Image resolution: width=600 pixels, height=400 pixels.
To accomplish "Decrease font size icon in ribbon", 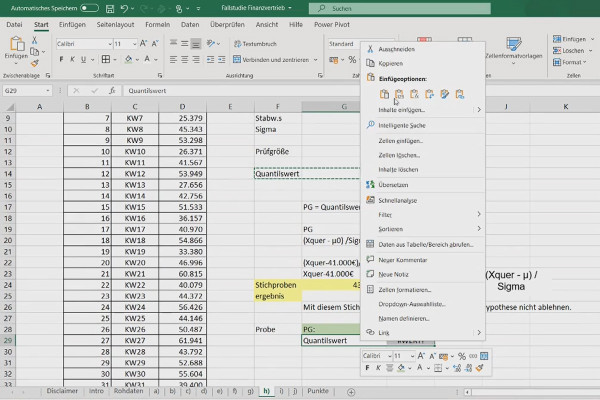I will (155, 44).
